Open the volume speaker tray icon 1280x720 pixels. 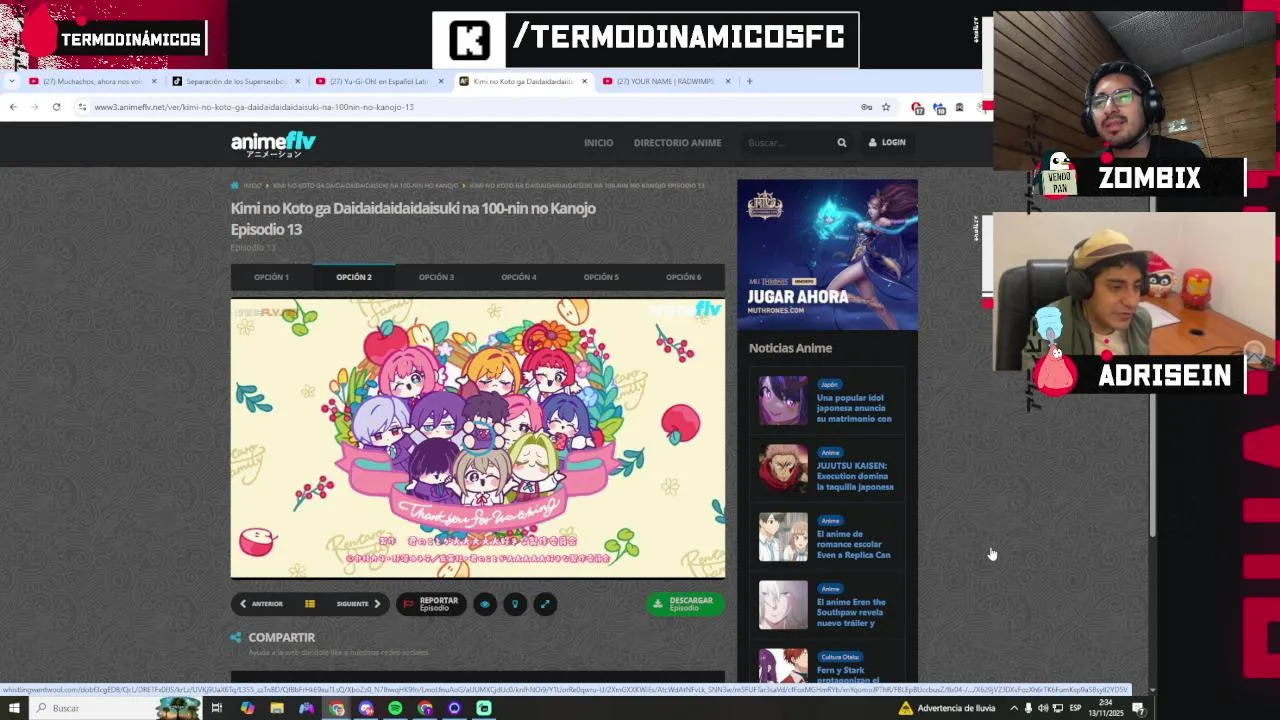click(1043, 708)
